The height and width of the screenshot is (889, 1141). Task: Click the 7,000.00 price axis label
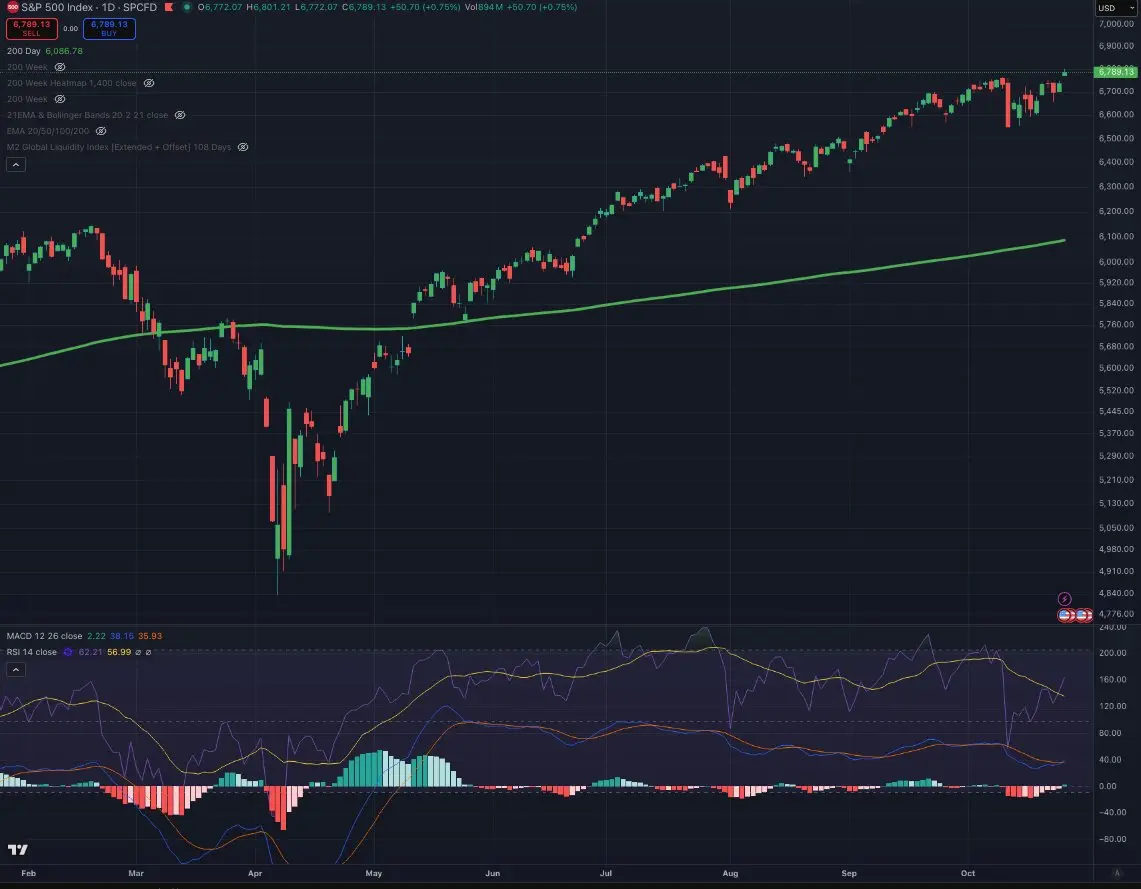(x=1116, y=23)
